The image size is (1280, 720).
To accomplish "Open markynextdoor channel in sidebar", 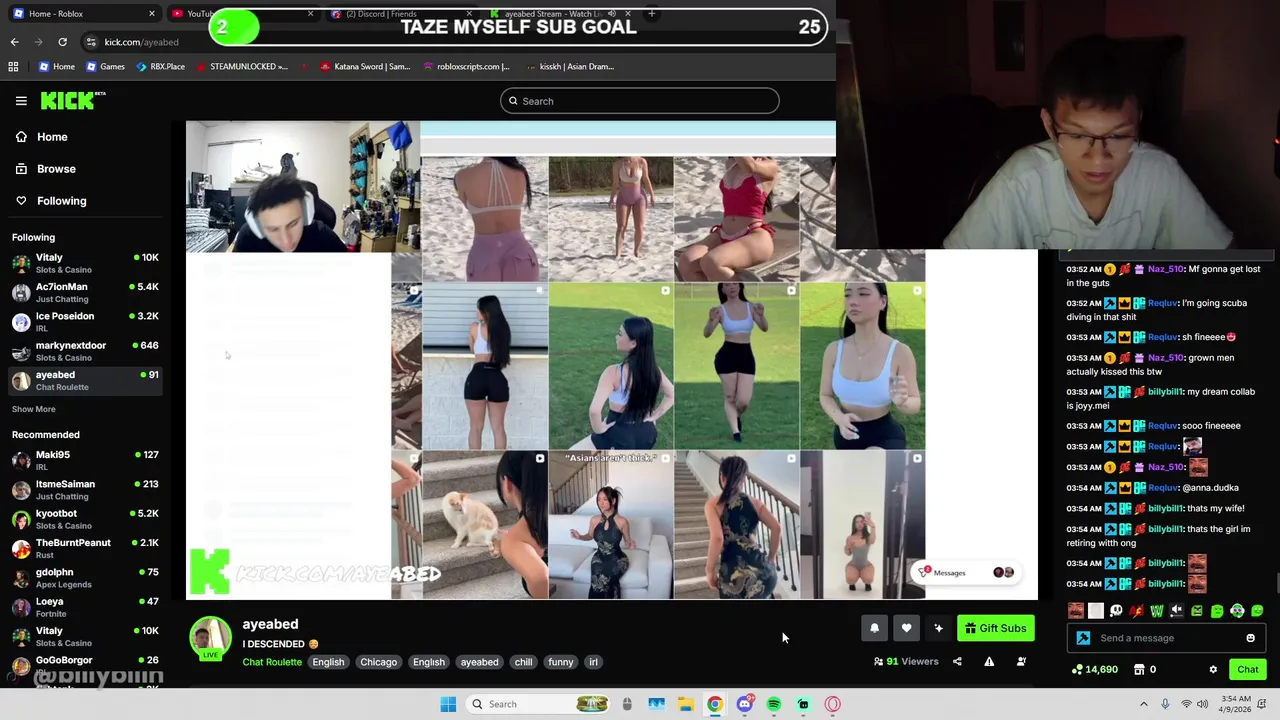I will [85, 351].
